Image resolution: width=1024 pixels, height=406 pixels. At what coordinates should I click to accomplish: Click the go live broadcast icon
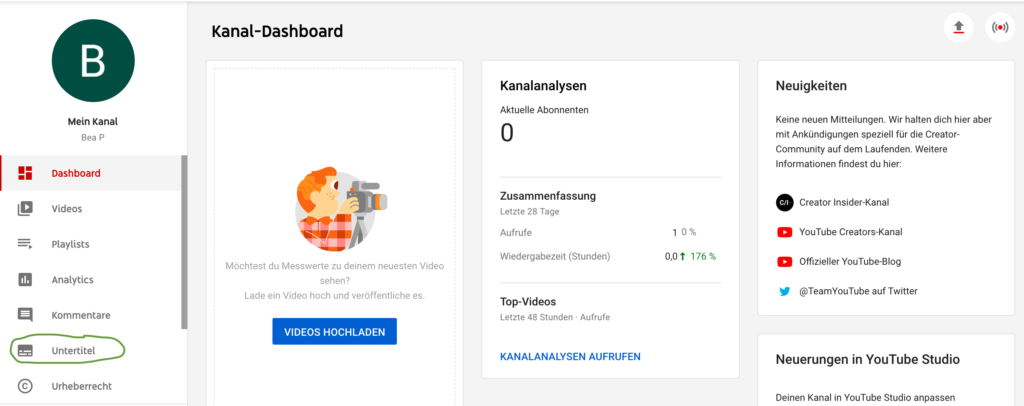(999, 27)
